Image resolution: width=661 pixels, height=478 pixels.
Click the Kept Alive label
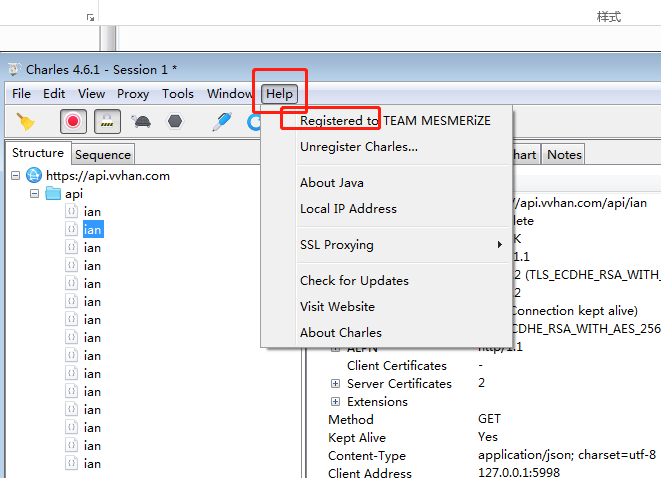357,438
